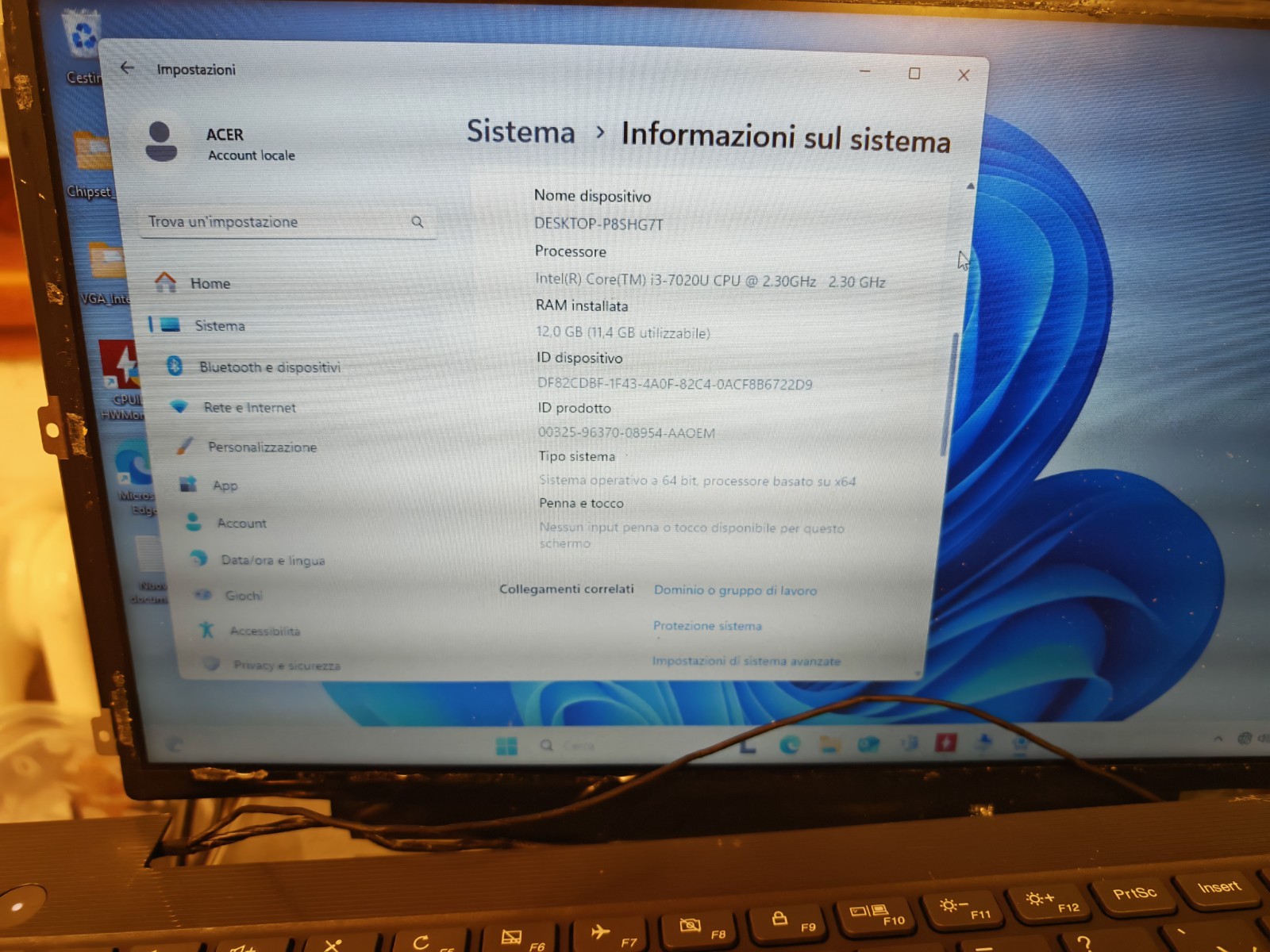1270x952 pixels.
Task: Open File Explorer from the taskbar
Action: (829, 744)
